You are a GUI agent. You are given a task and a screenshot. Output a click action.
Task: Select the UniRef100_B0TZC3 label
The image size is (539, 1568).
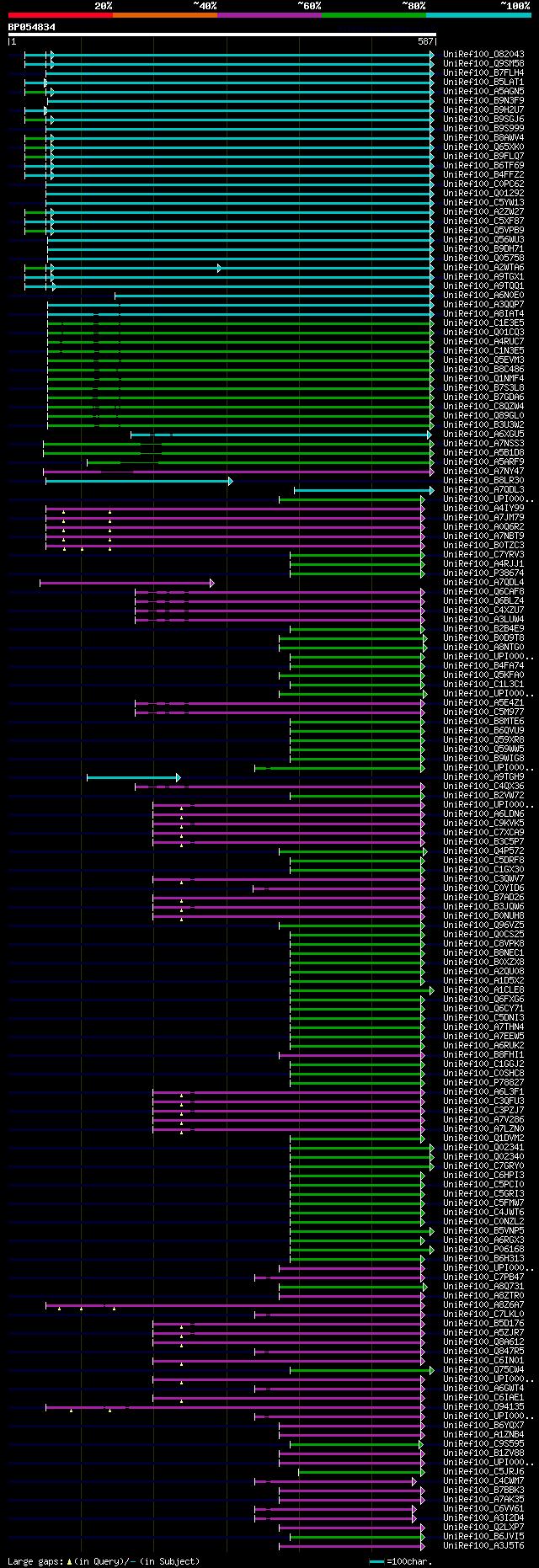pyautogui.click(x=483, y=545)
